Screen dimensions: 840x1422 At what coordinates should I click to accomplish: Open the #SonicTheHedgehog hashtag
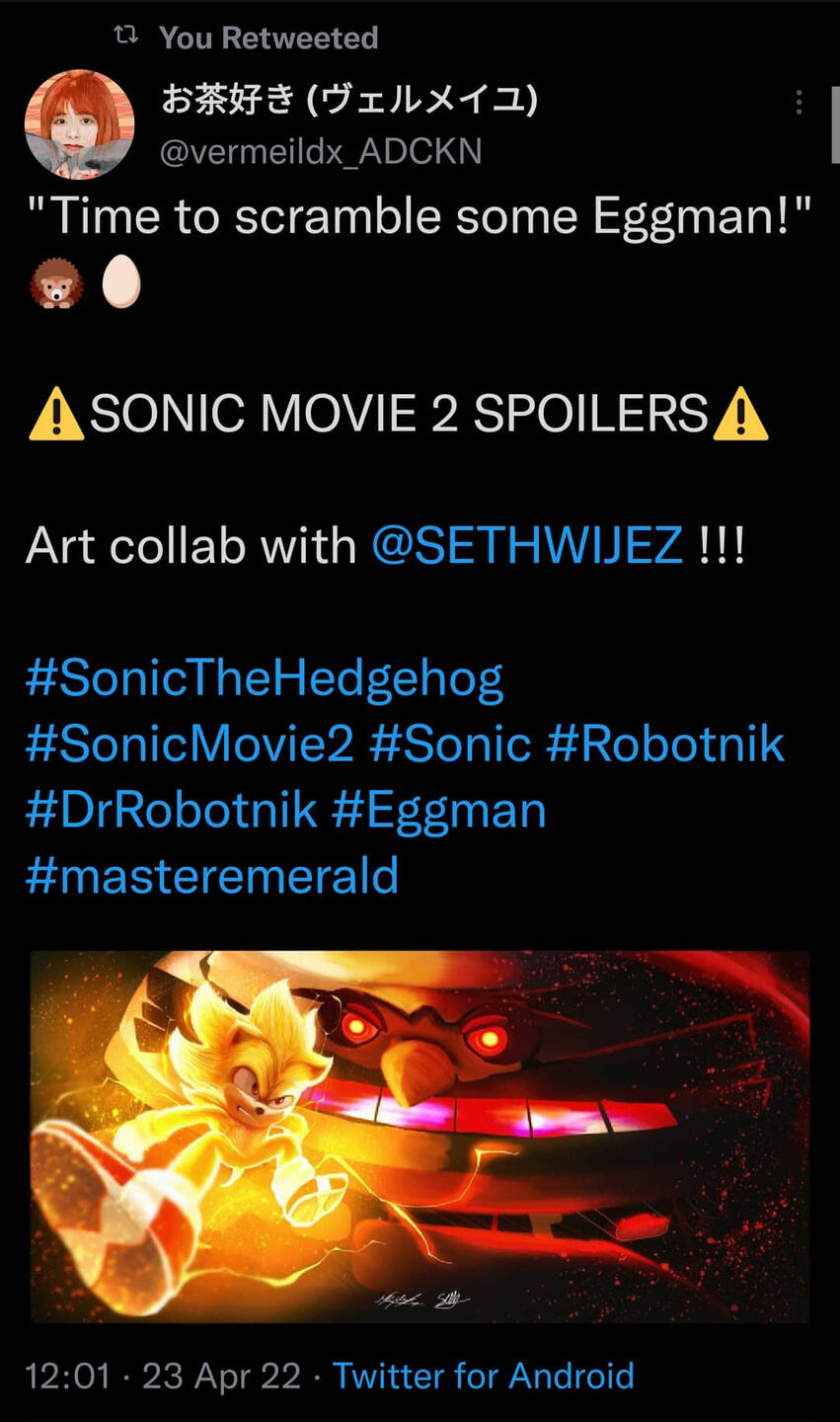coord(265,678)
